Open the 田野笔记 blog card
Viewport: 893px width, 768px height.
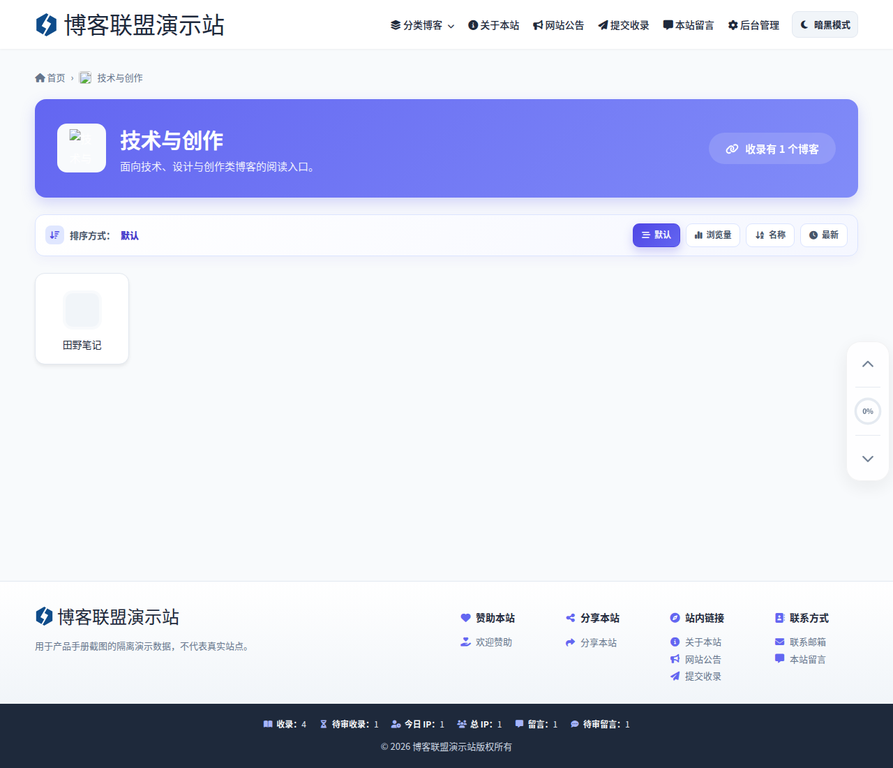coord(82,319)
